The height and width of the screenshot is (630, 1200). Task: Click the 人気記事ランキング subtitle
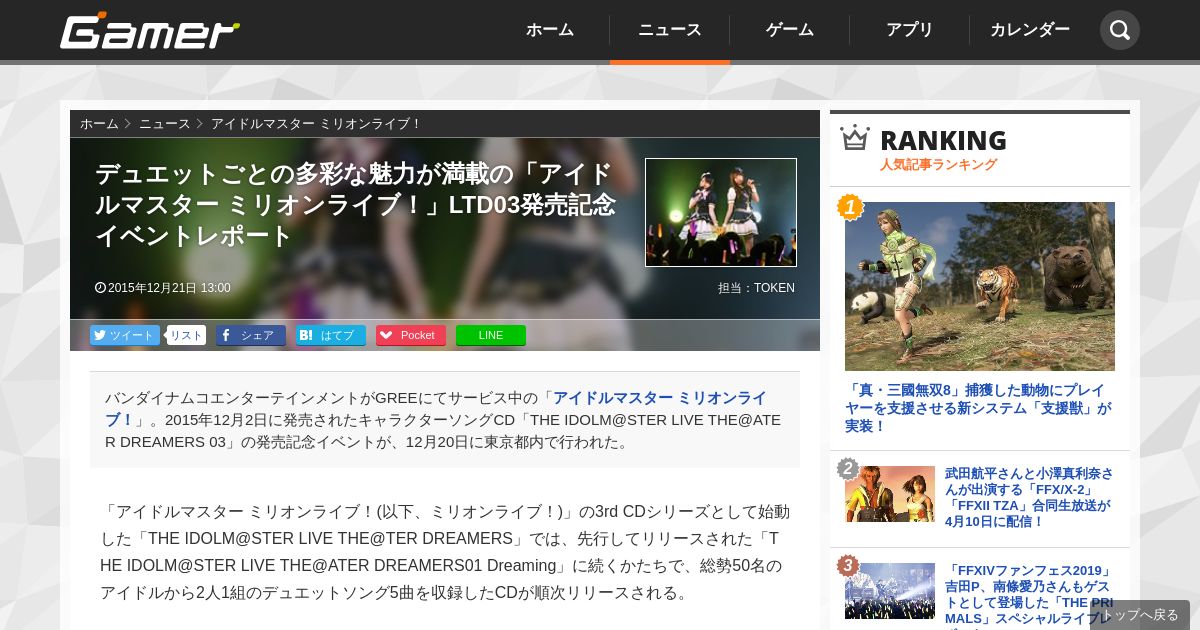point(938,165)
